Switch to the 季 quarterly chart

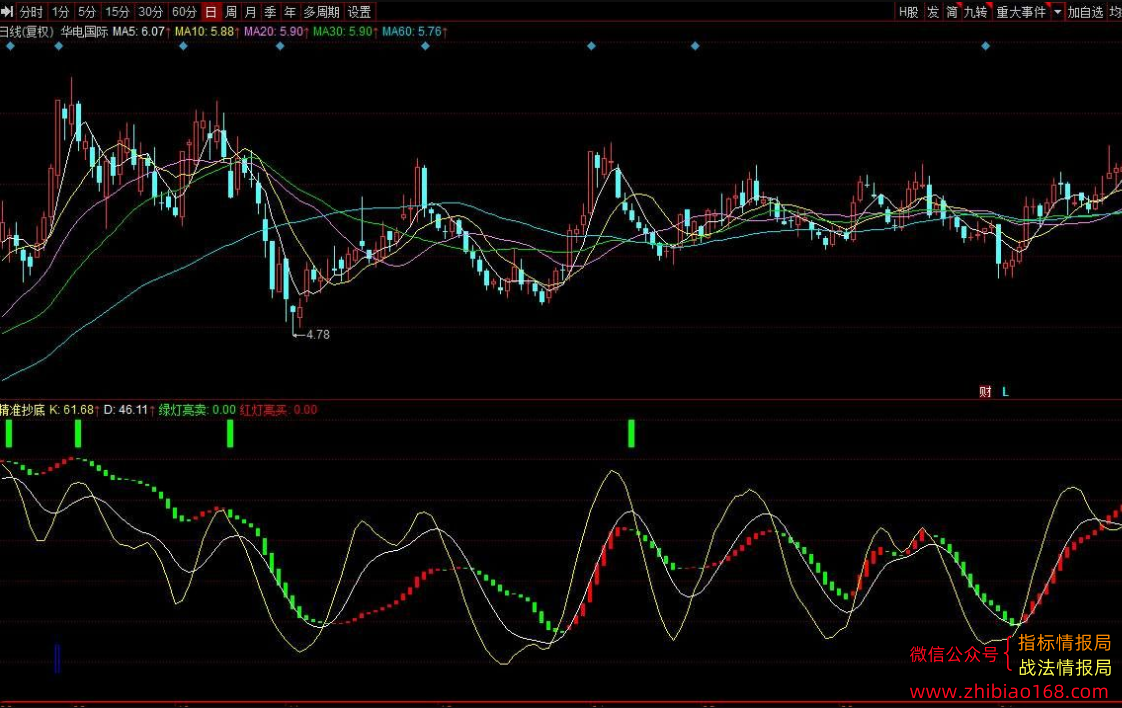pyautogui.click(x=270, y=11)
